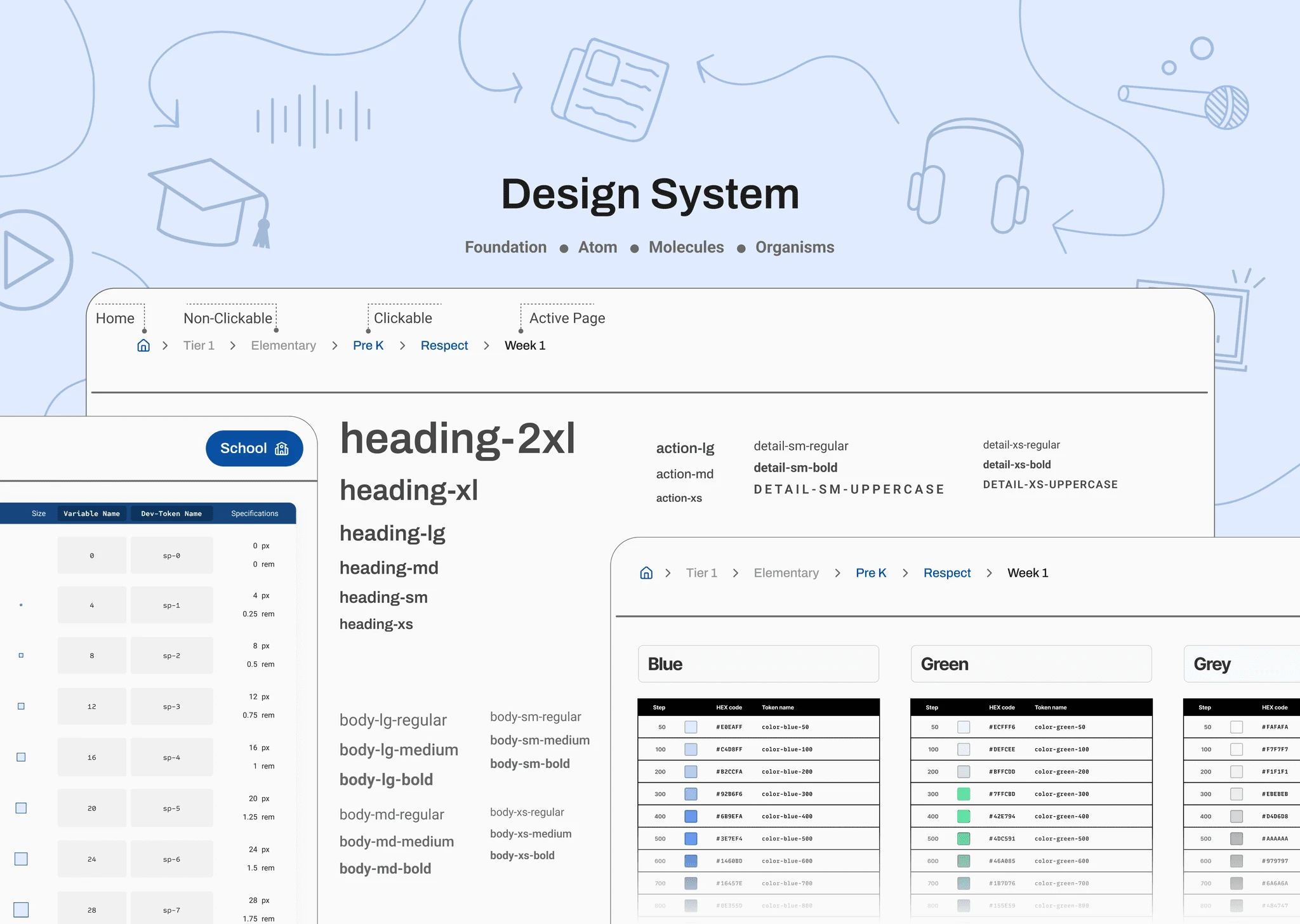The width and height of the screenshot is (1300, 924).
Task: Click Pre K in the color palette breadcrumb
Action: click(871, 573)
